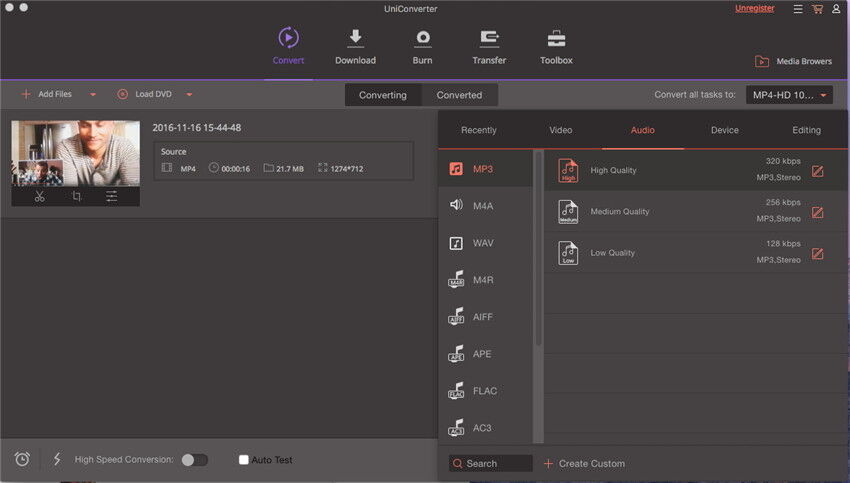Select Medium Quality 256 kbps preset
The height and width of the screenshot is (483, 850).
coord(696,211)
